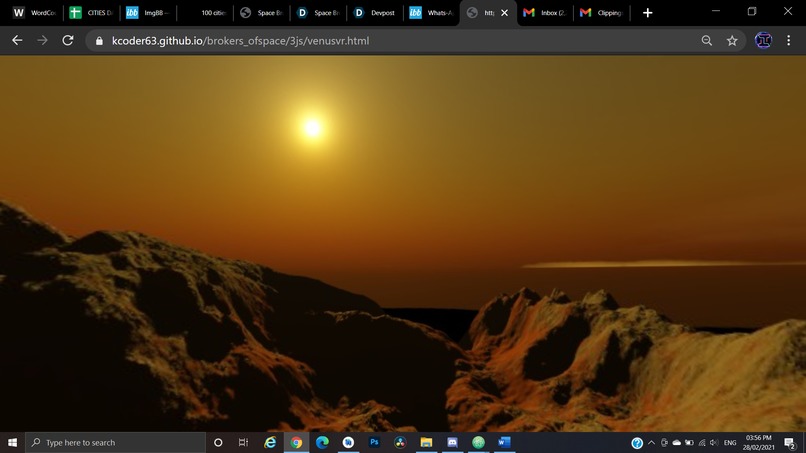Close the active venusvr tab
806x453 pixels.
[x=504, y=13]
